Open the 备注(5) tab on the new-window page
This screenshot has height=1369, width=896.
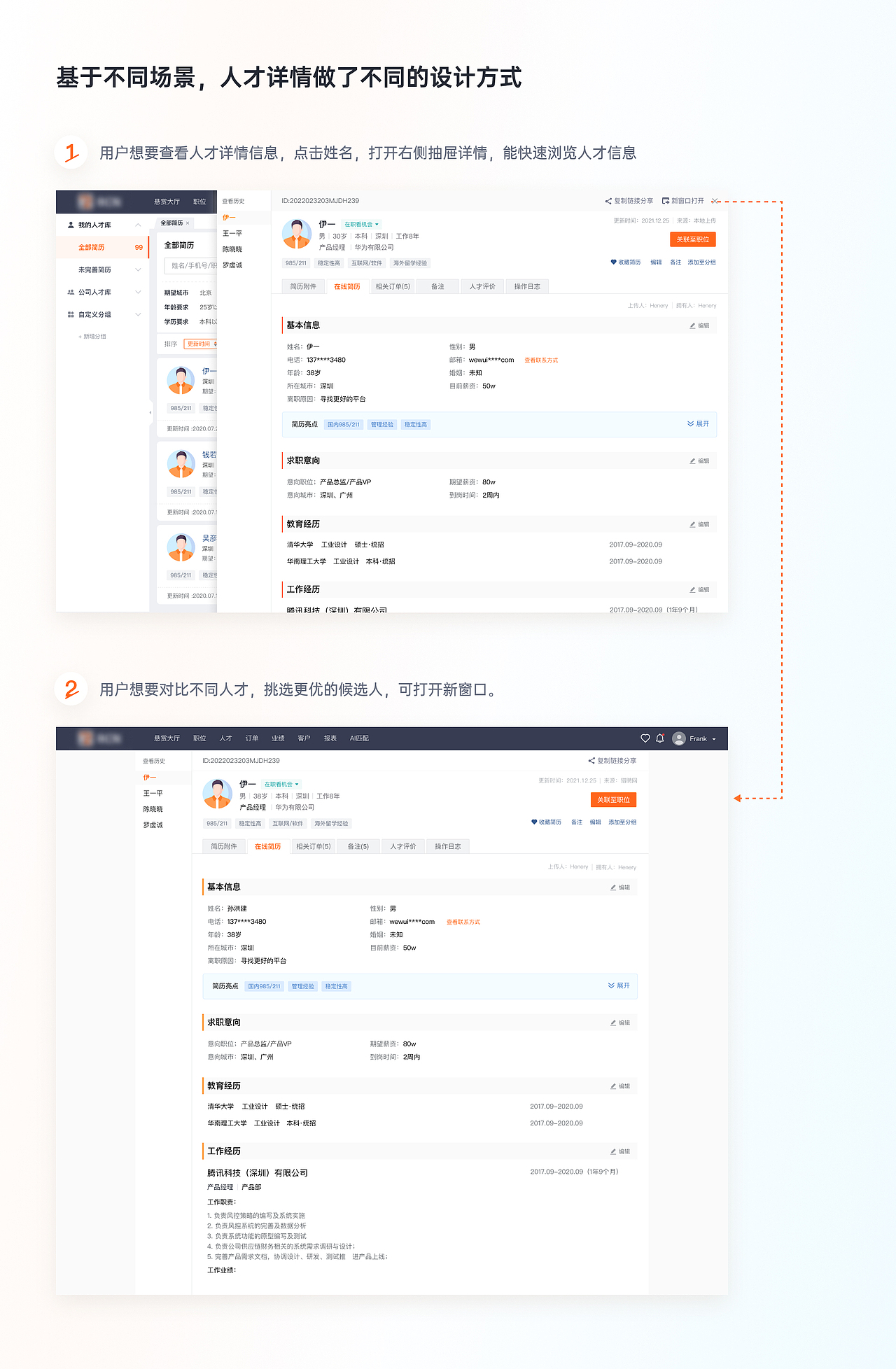coord(358,846)
